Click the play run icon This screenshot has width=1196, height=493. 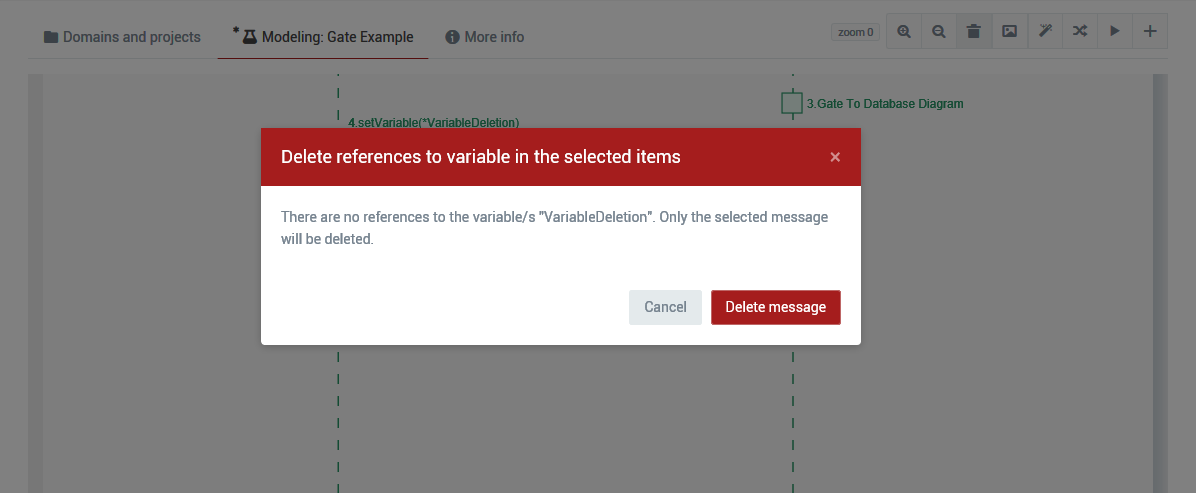click(1114, 31)
